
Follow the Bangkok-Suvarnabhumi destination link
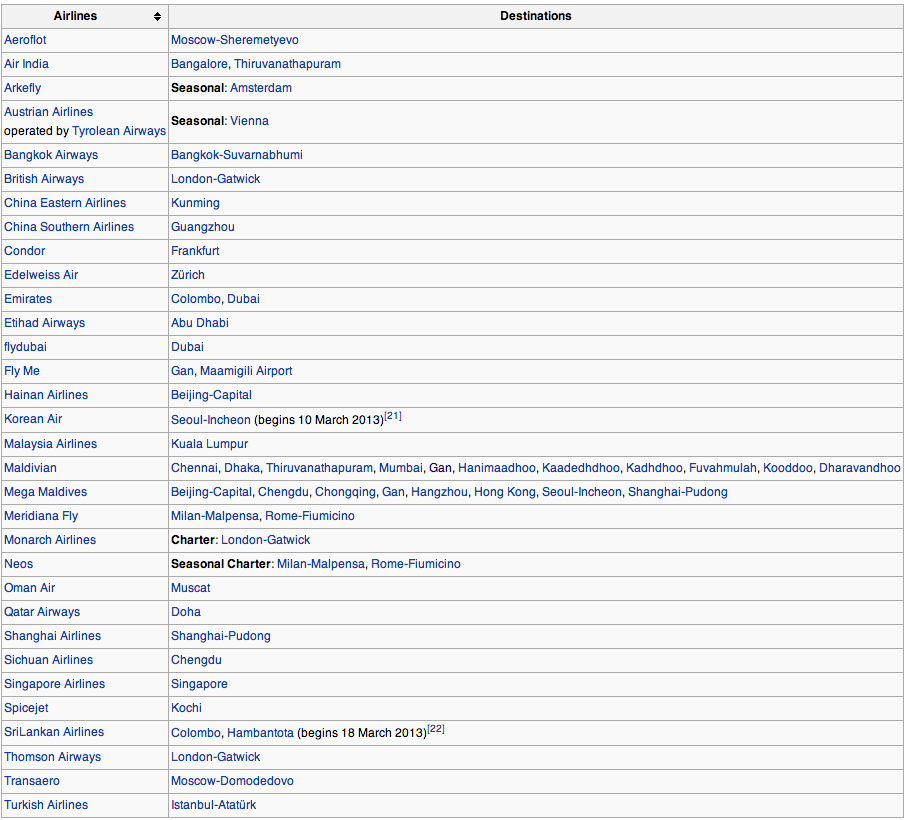pos(237,155)
